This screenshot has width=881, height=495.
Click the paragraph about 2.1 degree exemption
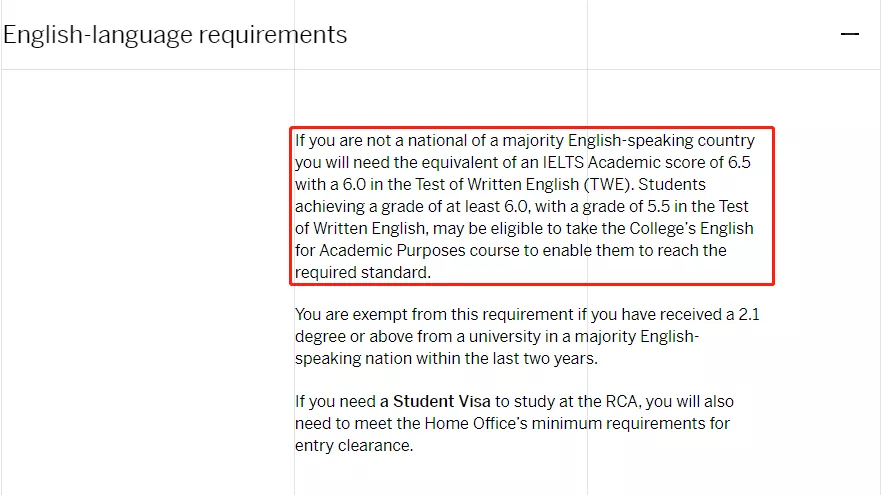click(x=519, y=336)
